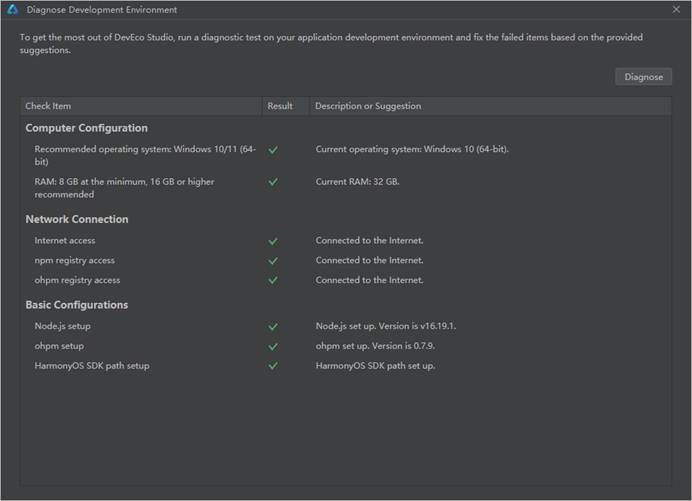The image size is (692, 501).
Task: Click the Node.js setup check item
Action: coord(62,326)
